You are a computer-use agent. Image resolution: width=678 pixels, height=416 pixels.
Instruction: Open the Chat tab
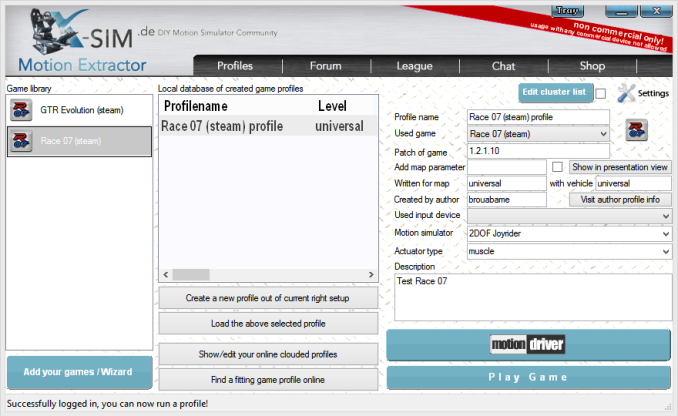(x=503, y=66)
